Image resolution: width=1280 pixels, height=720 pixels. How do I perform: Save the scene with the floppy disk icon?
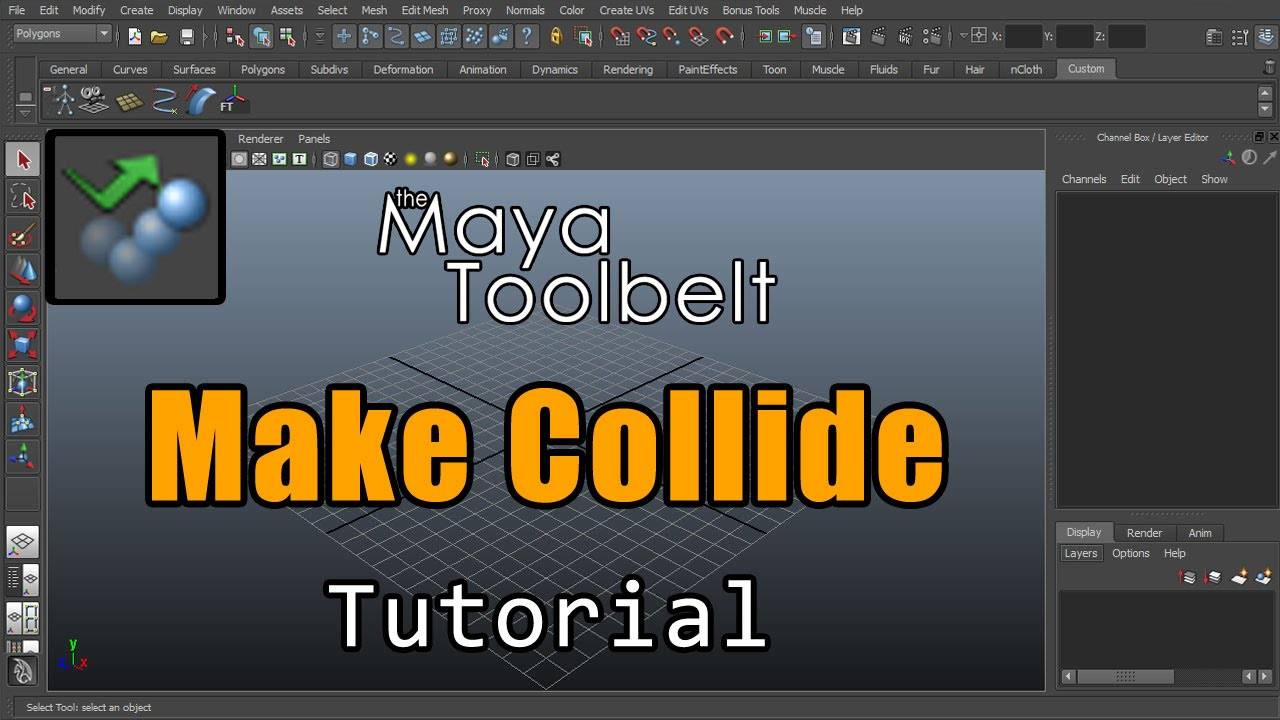pyautogui.click(x=187, y=36)
